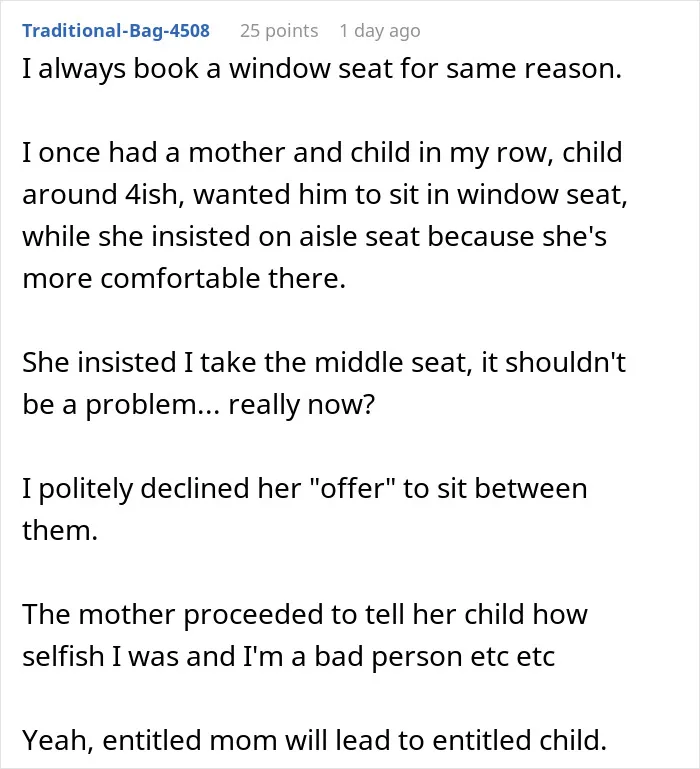700x769 pixels.
Task: Click the word "Yeah," in the last line
Action: [58, 741]
